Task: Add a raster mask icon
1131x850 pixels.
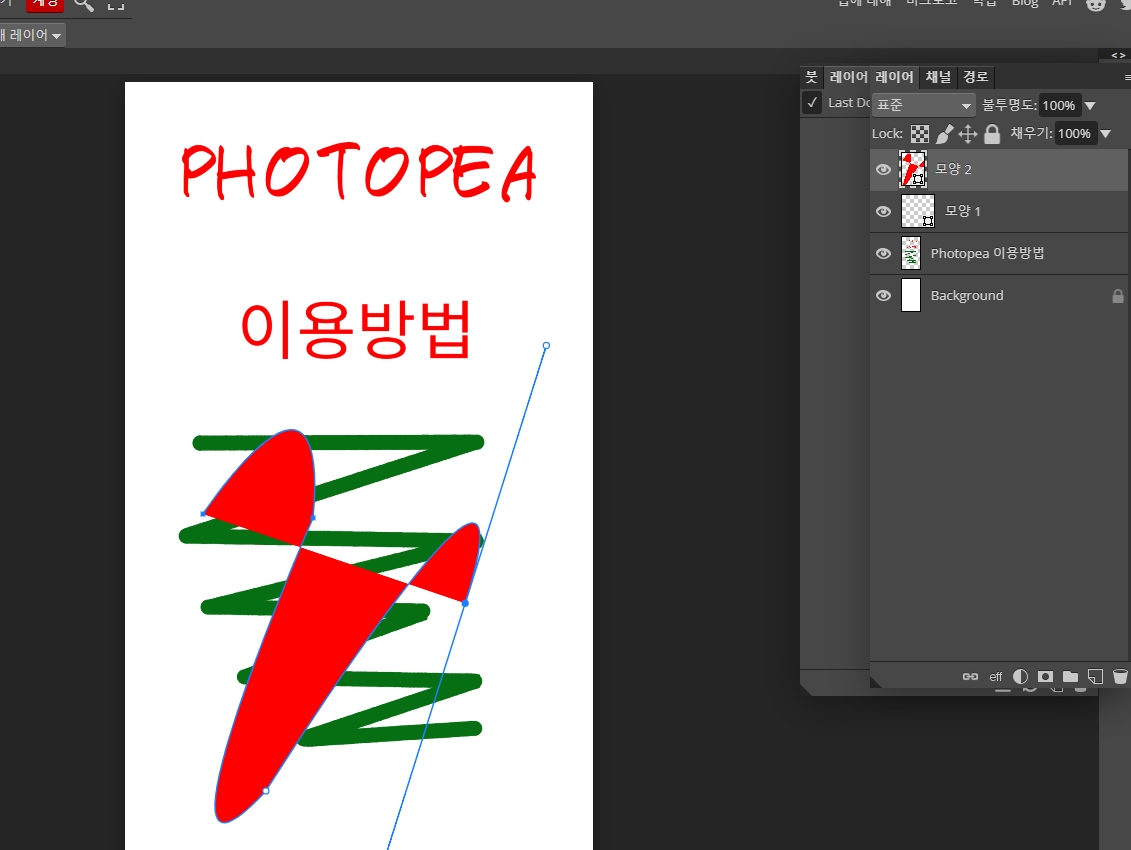Action: [1045, 676]
